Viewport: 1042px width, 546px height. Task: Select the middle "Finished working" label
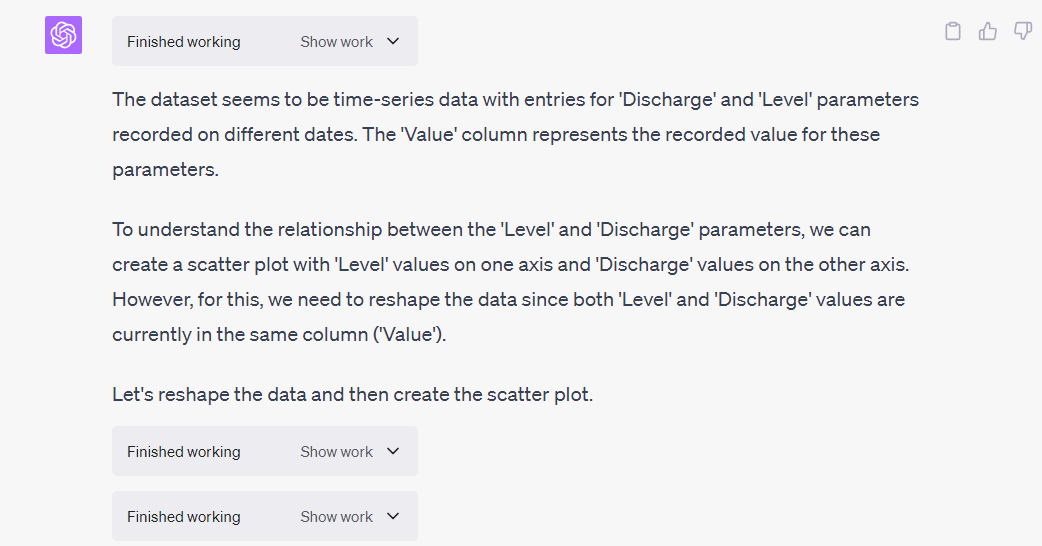[183, 452]
